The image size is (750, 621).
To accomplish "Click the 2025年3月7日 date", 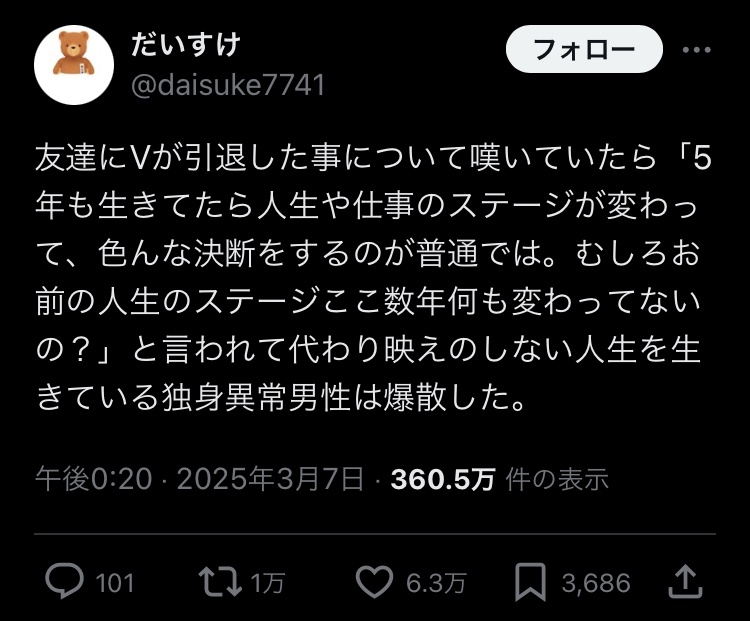I will click(270, 478).
